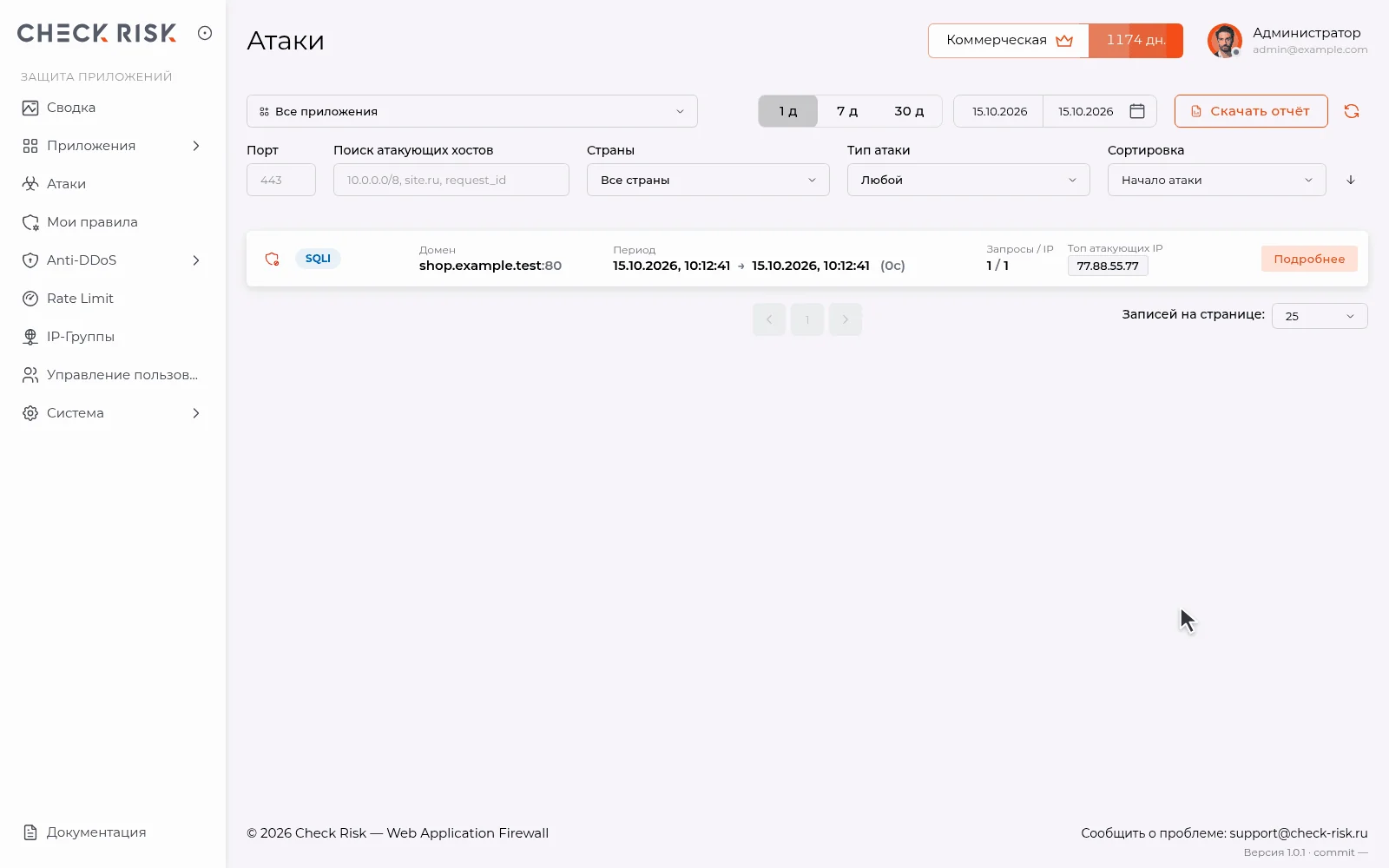Click the crown icon on Коммерческая license
The height and width of the screenshot is (868, 1389).
(1064, 41)
